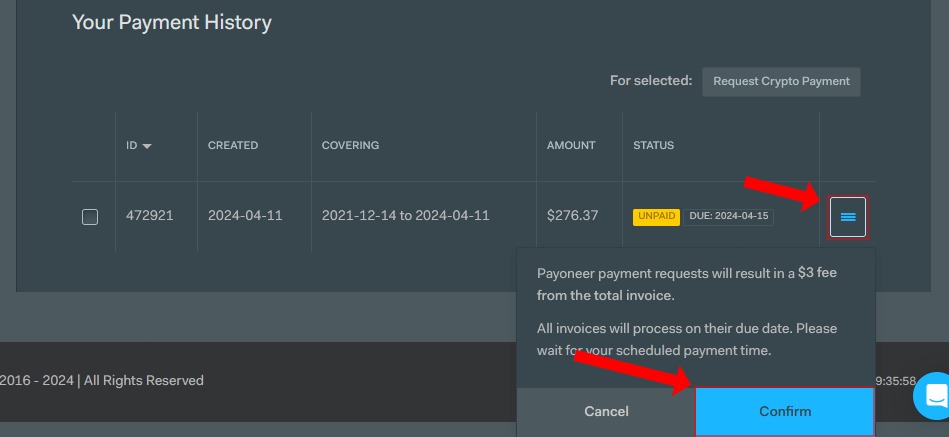
Task: Click the created date 2024-04-11 cell
Action: point(246,215)
